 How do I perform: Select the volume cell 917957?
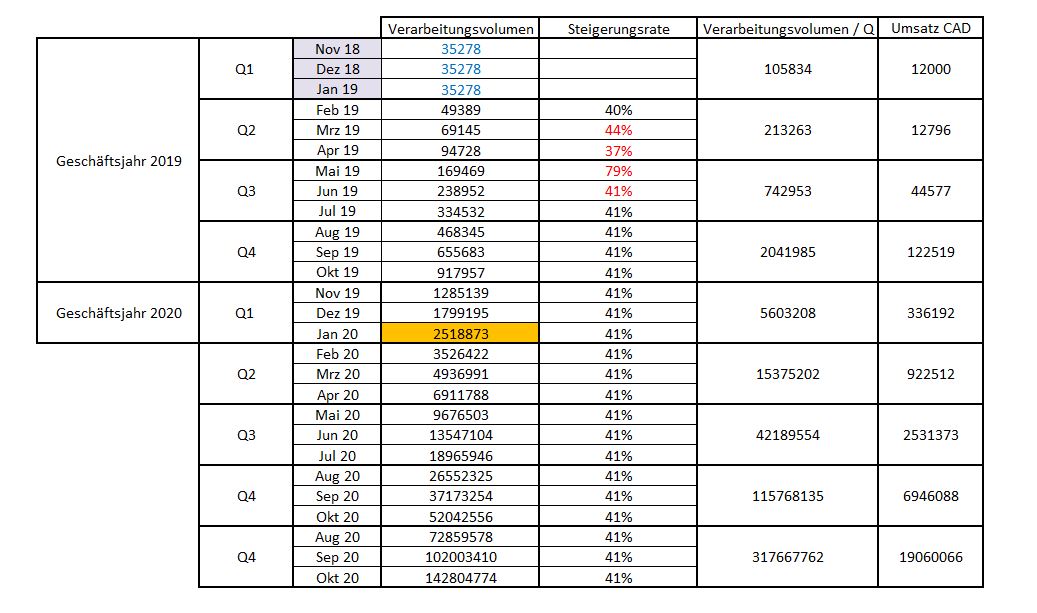[461, 273]
